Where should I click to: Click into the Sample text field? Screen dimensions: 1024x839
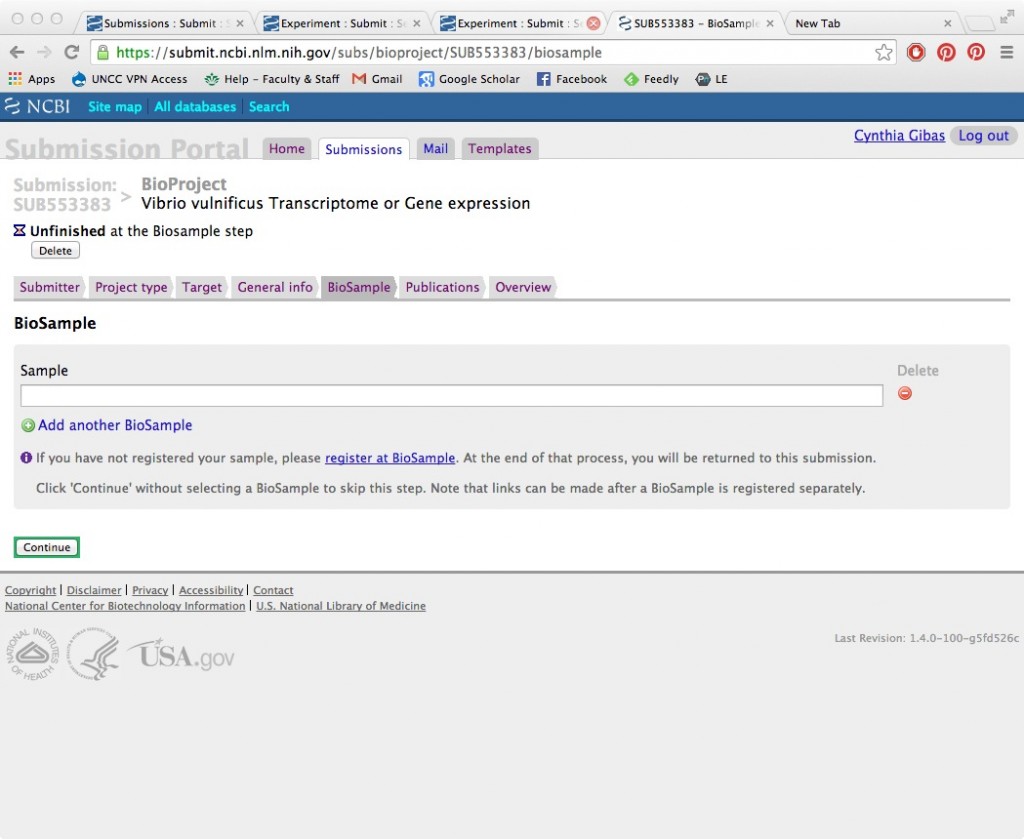coord(451,396)
